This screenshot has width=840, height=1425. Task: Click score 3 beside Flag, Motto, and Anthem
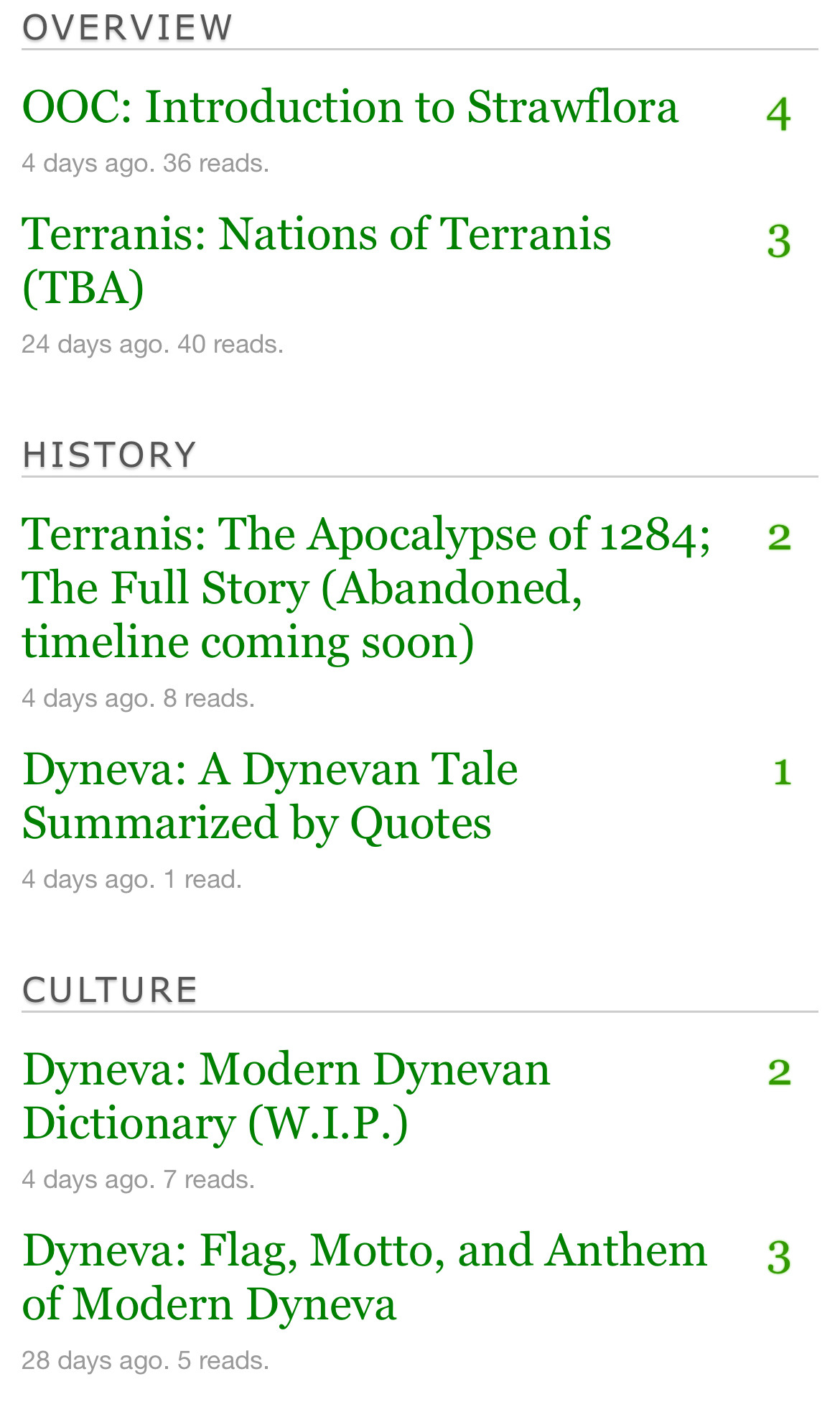coord(779,1258)
